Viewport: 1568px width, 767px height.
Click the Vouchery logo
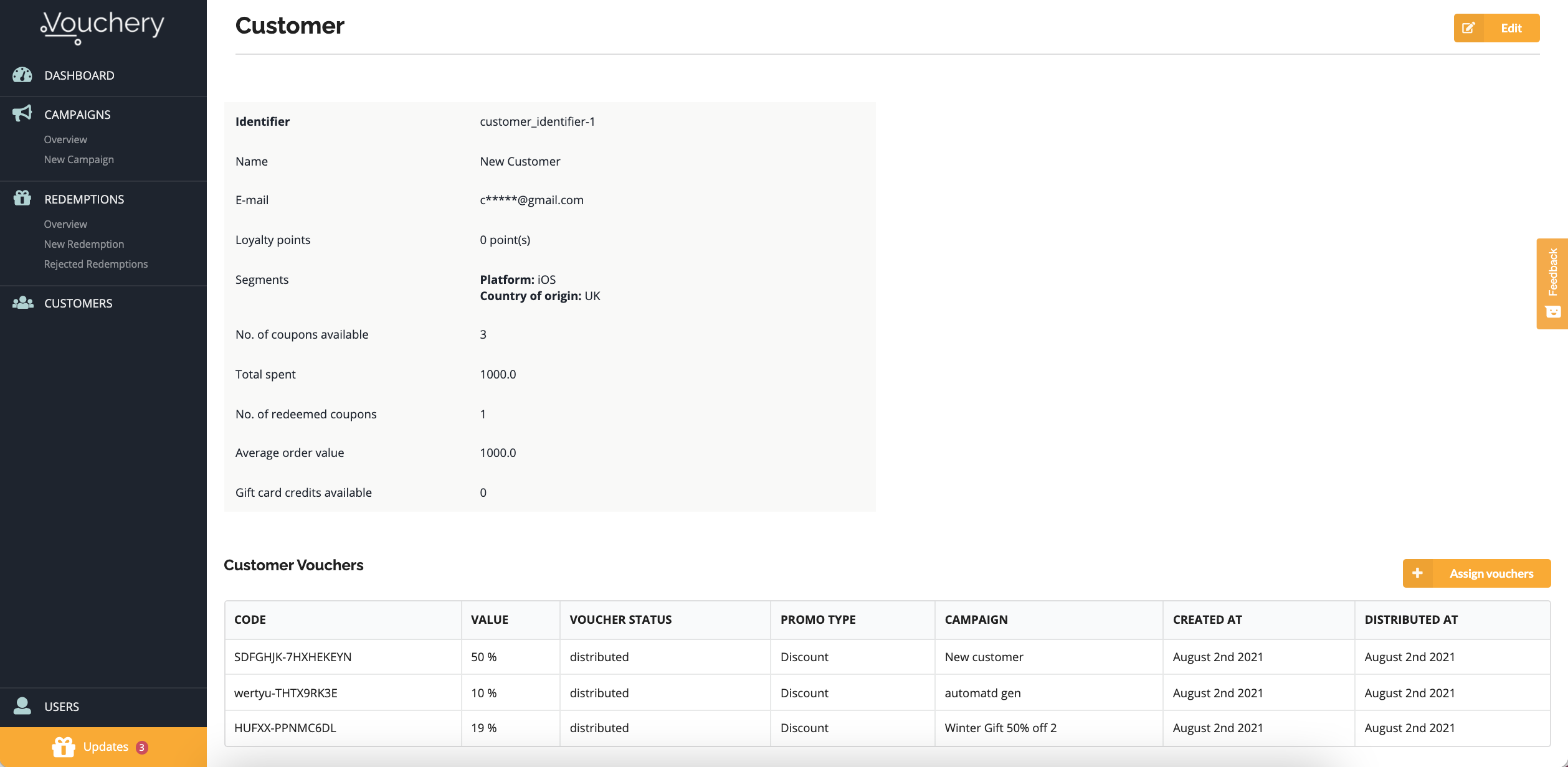tap(102, 27)
